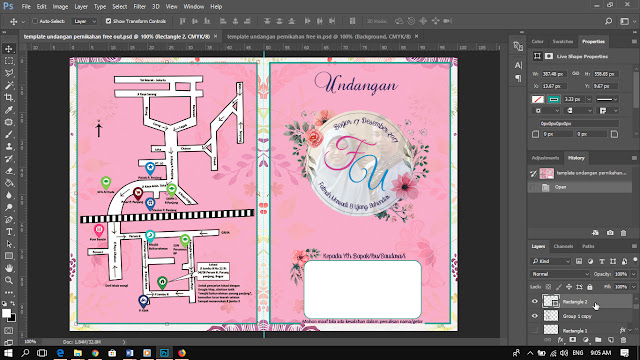Open the Fill percentage dropdown
The width and height of the screenshot is (640, 360).
coord(633,287)
